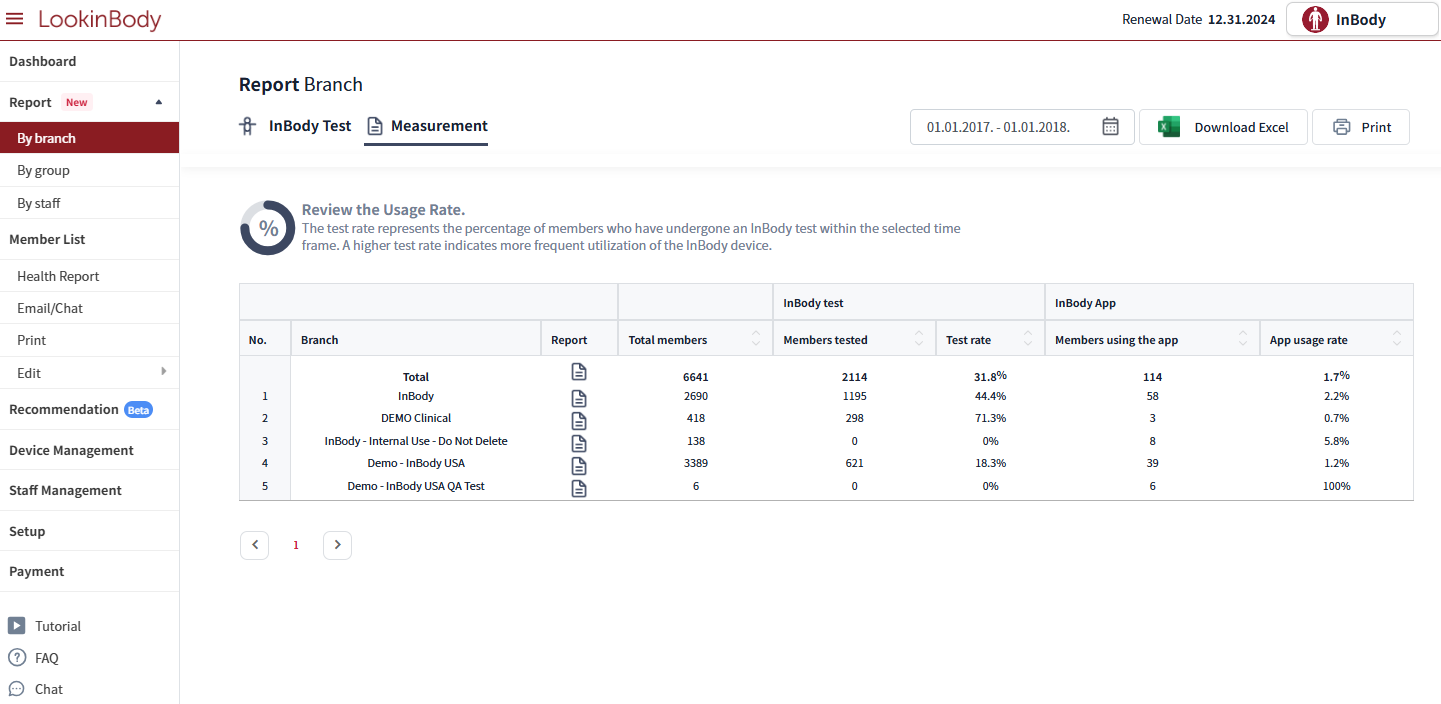
Task: Click the Members tested value 1195
Action: (x=854, y=396)
